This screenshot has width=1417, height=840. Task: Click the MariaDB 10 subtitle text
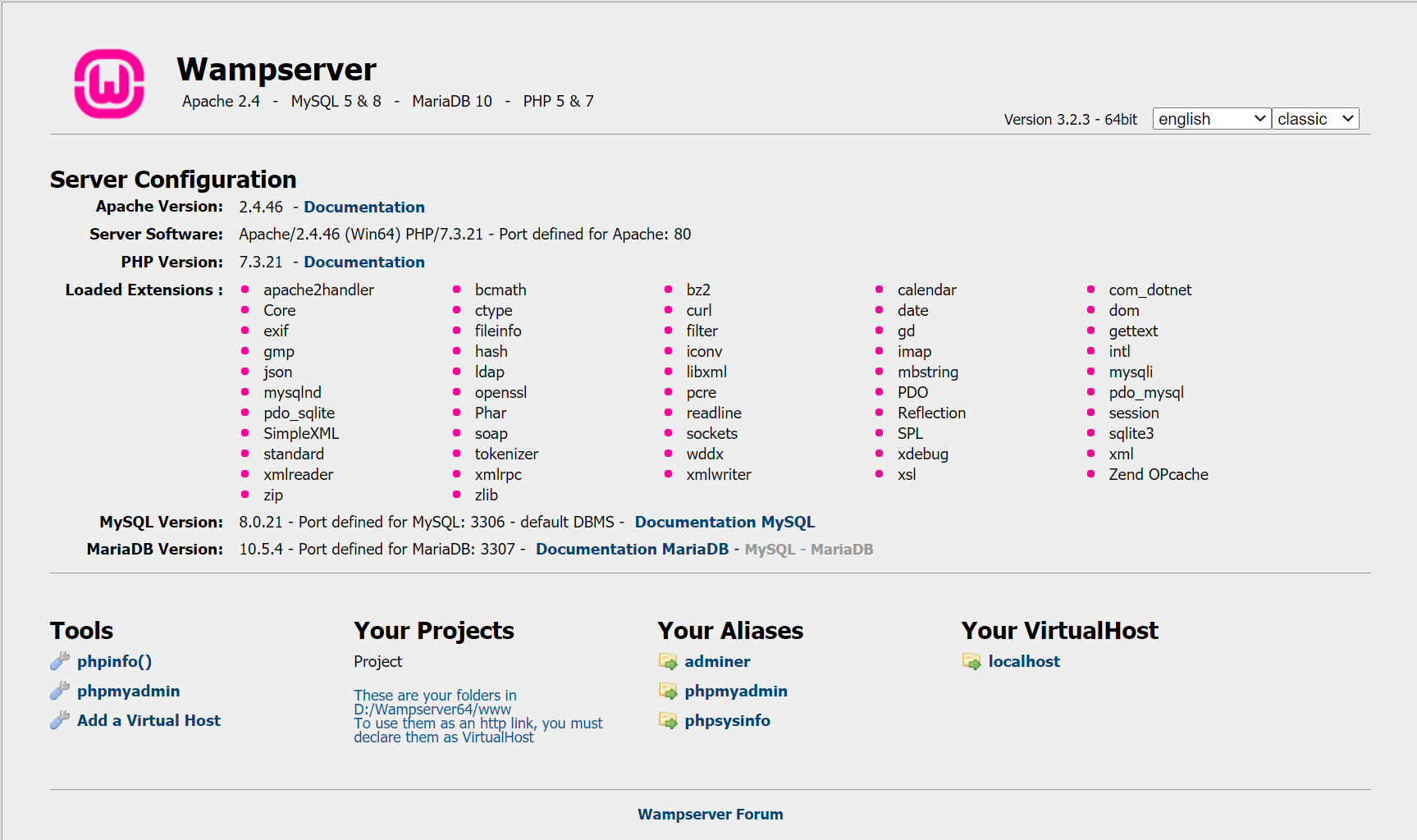pos(452,101)
